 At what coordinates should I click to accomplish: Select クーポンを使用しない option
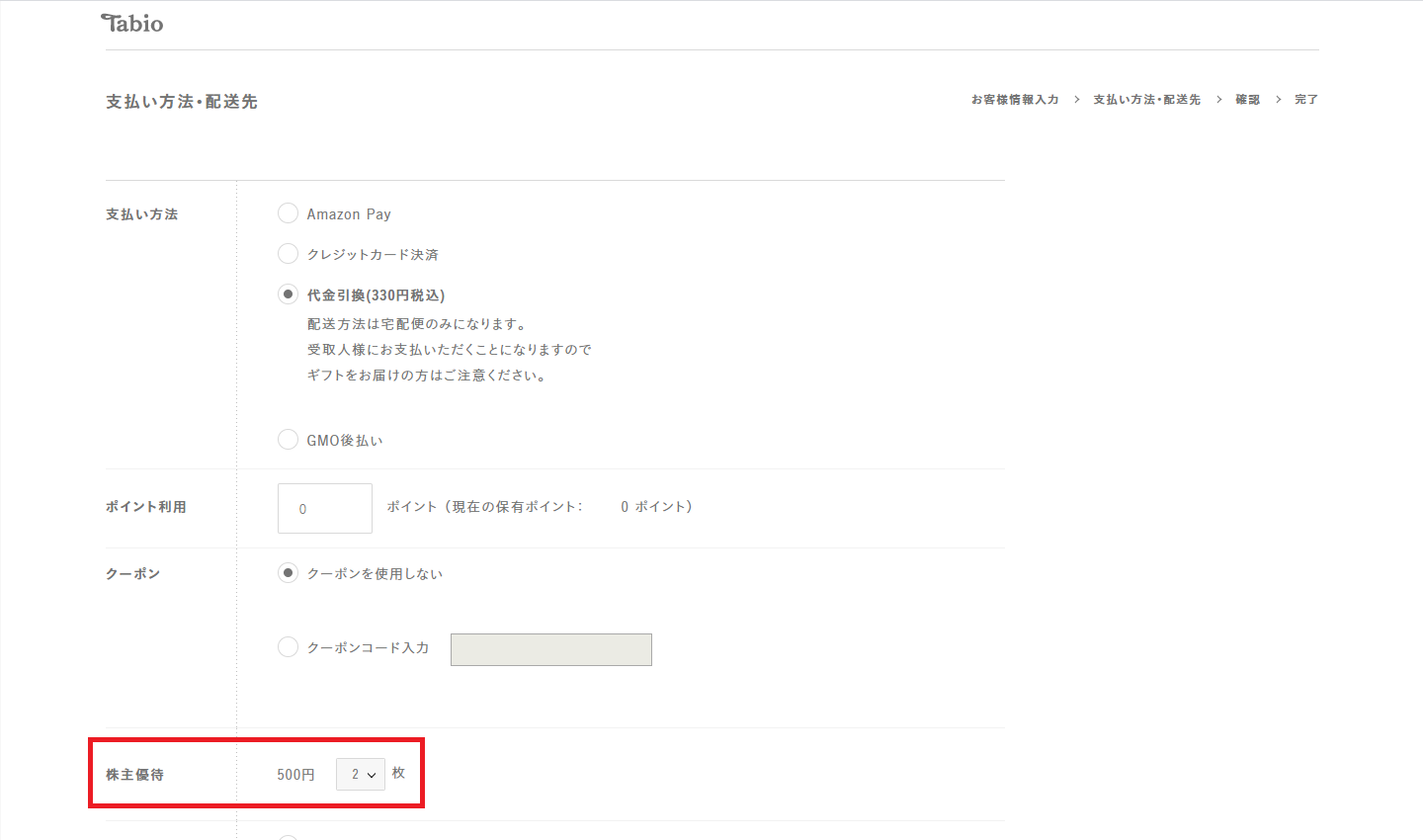(288, 573)
